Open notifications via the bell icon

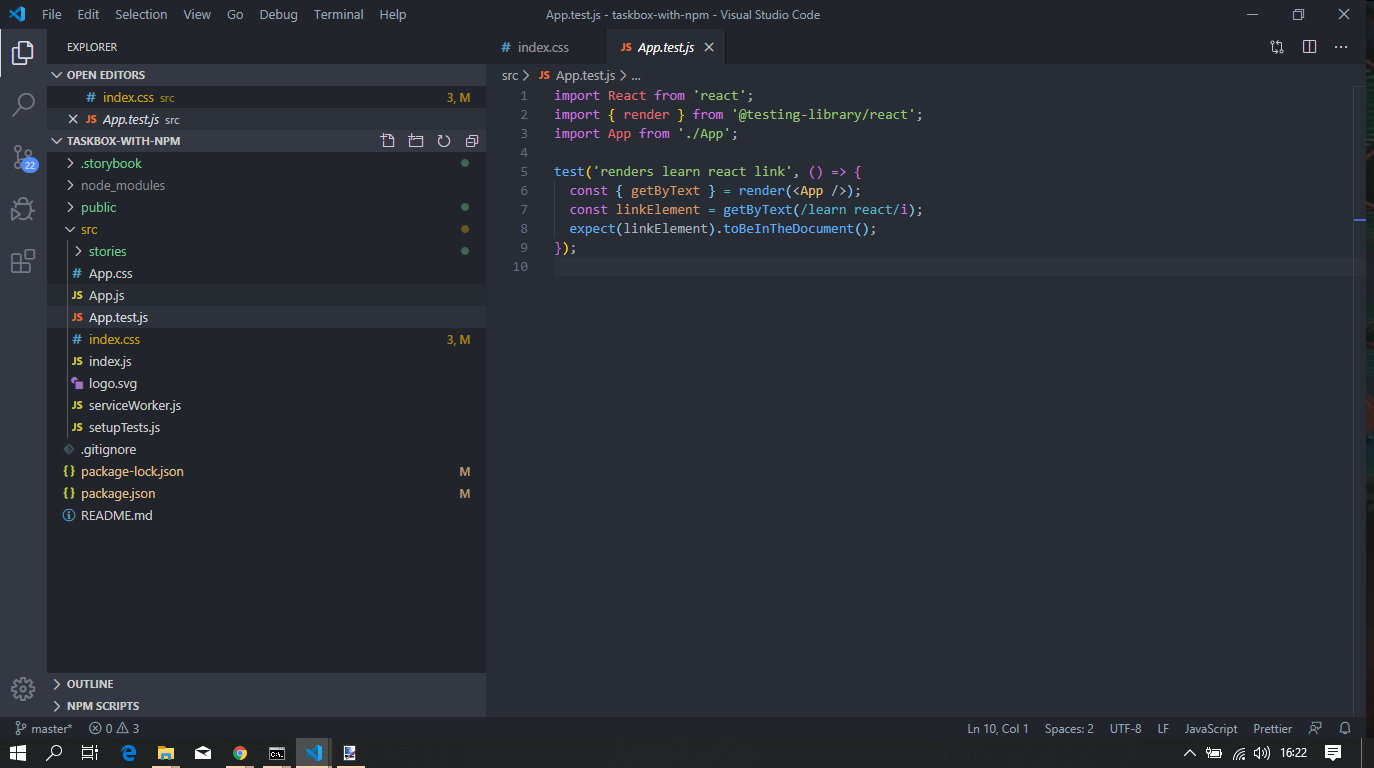(x=1345, y=728)
